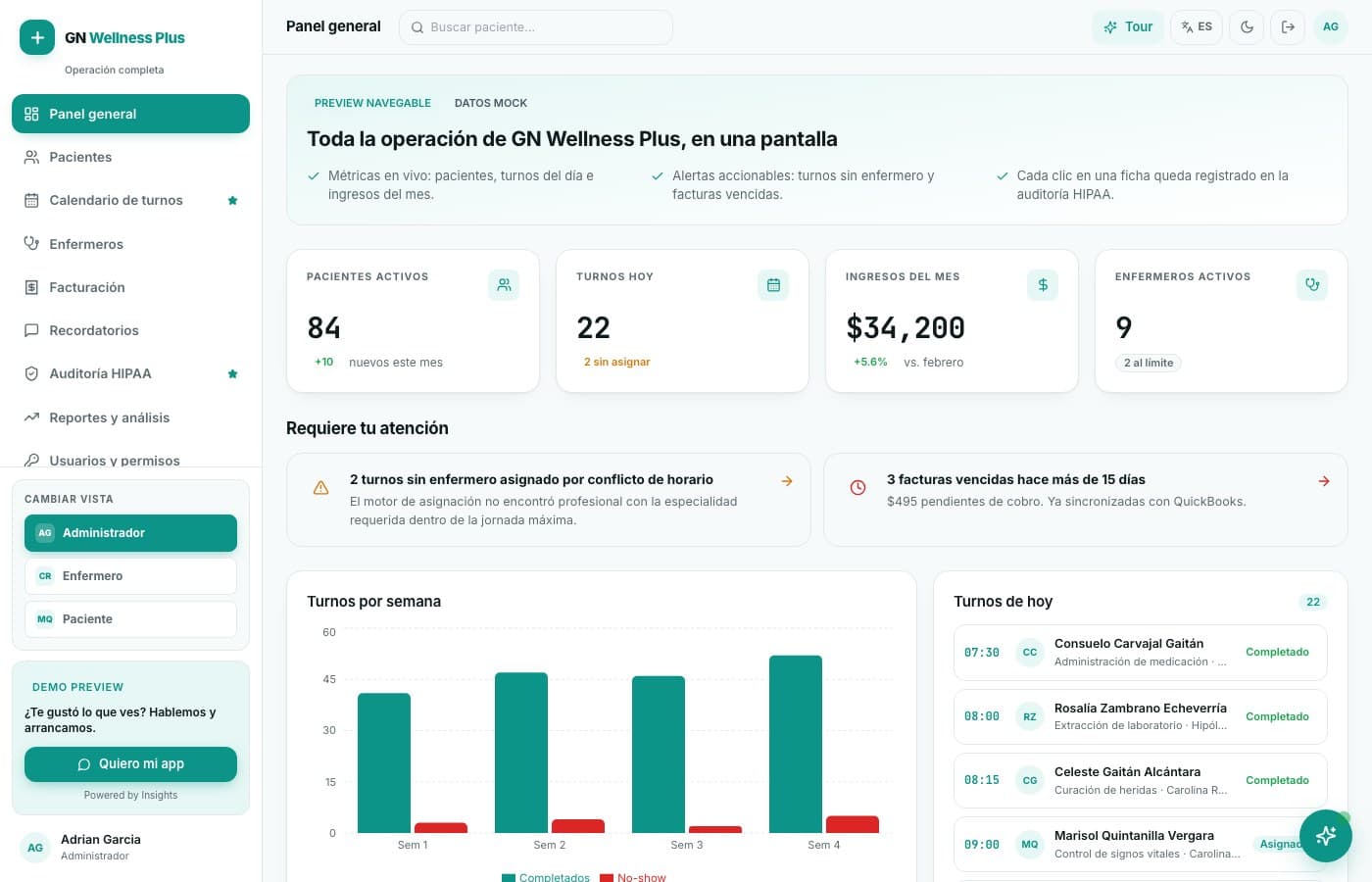Click the star icon beside Auditoría HIPAA

(x=232, y=373)
